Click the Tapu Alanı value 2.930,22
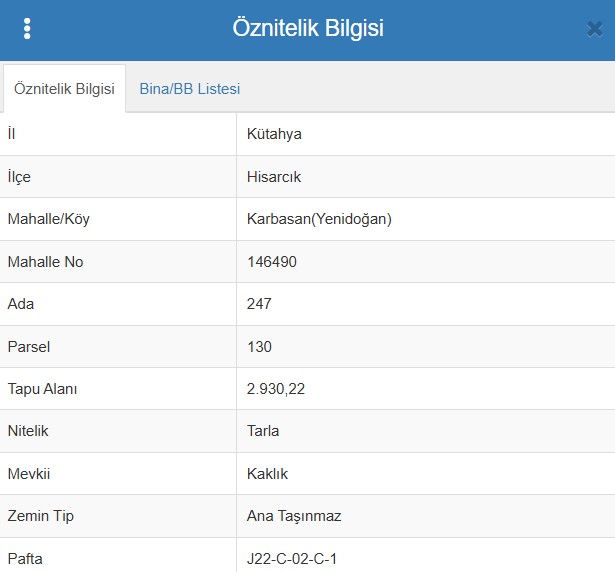 276,389
